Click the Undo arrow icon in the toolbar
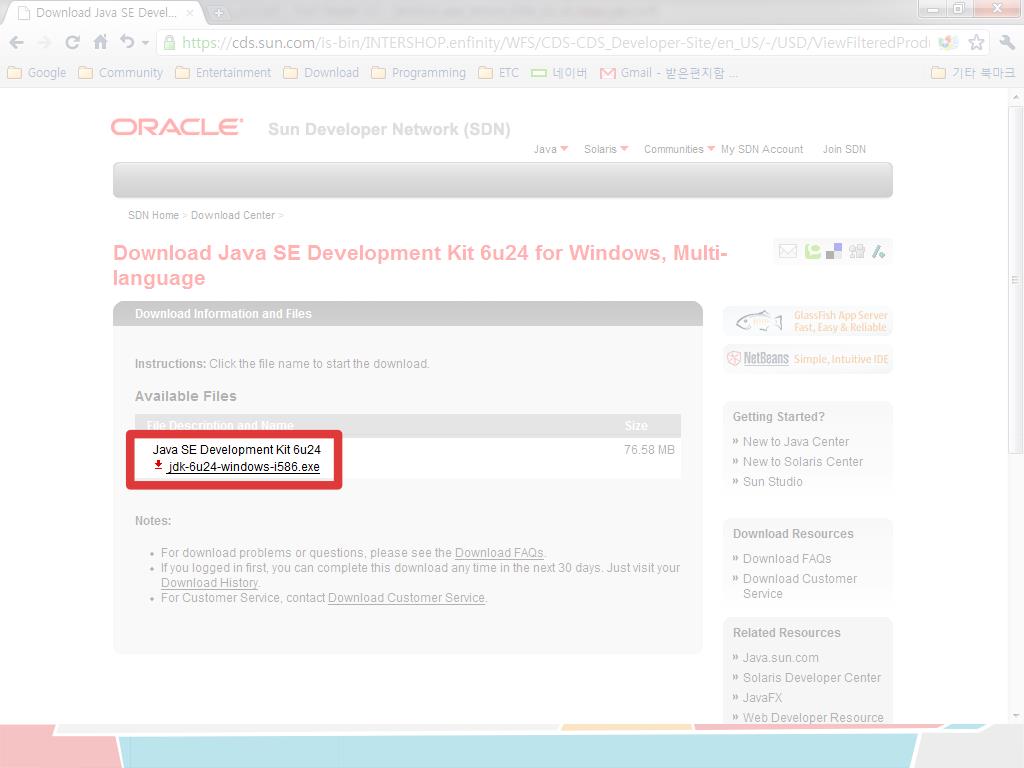Viewport: 1024px width, 768px height. pyautogui.click(x=127, y=42)
